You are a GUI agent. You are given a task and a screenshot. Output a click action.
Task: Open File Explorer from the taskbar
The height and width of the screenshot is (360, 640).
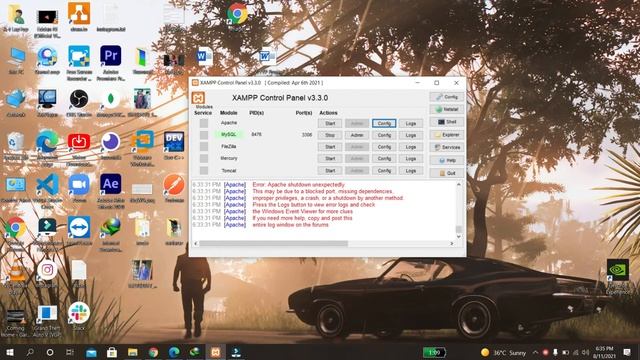click(133, 352)
